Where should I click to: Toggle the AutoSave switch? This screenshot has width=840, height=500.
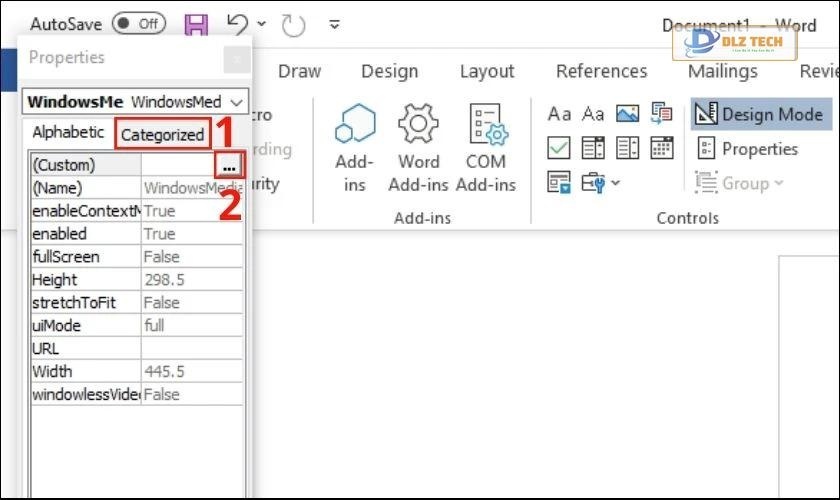click(139, 23)
